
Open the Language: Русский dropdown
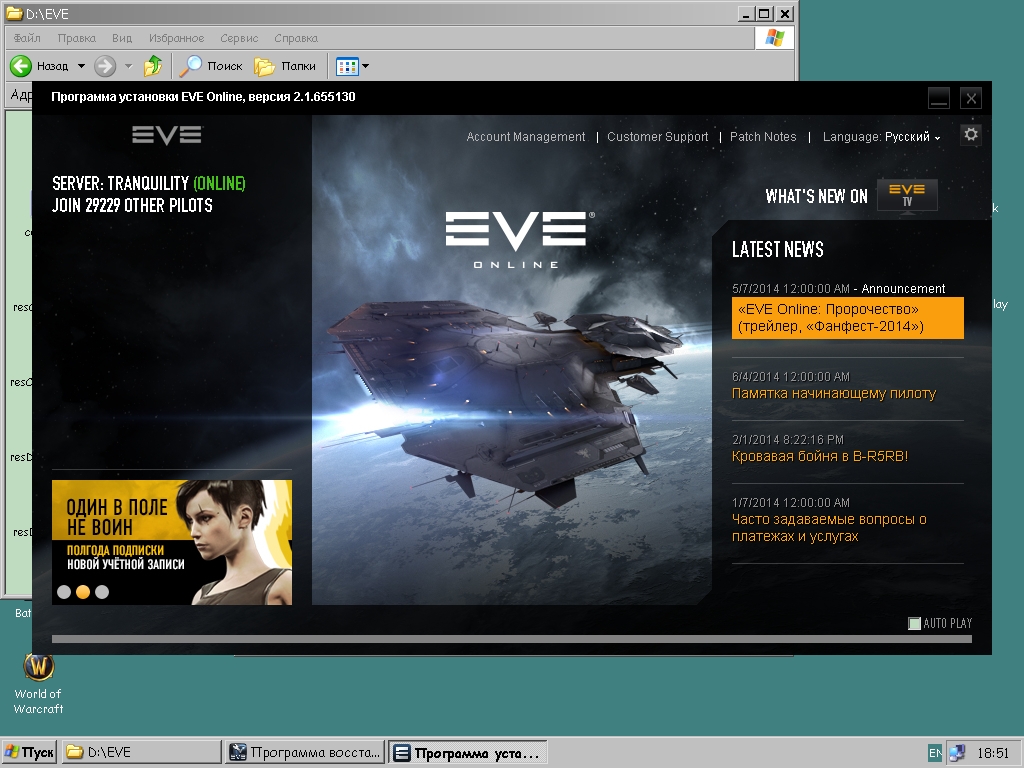point(882,136)
